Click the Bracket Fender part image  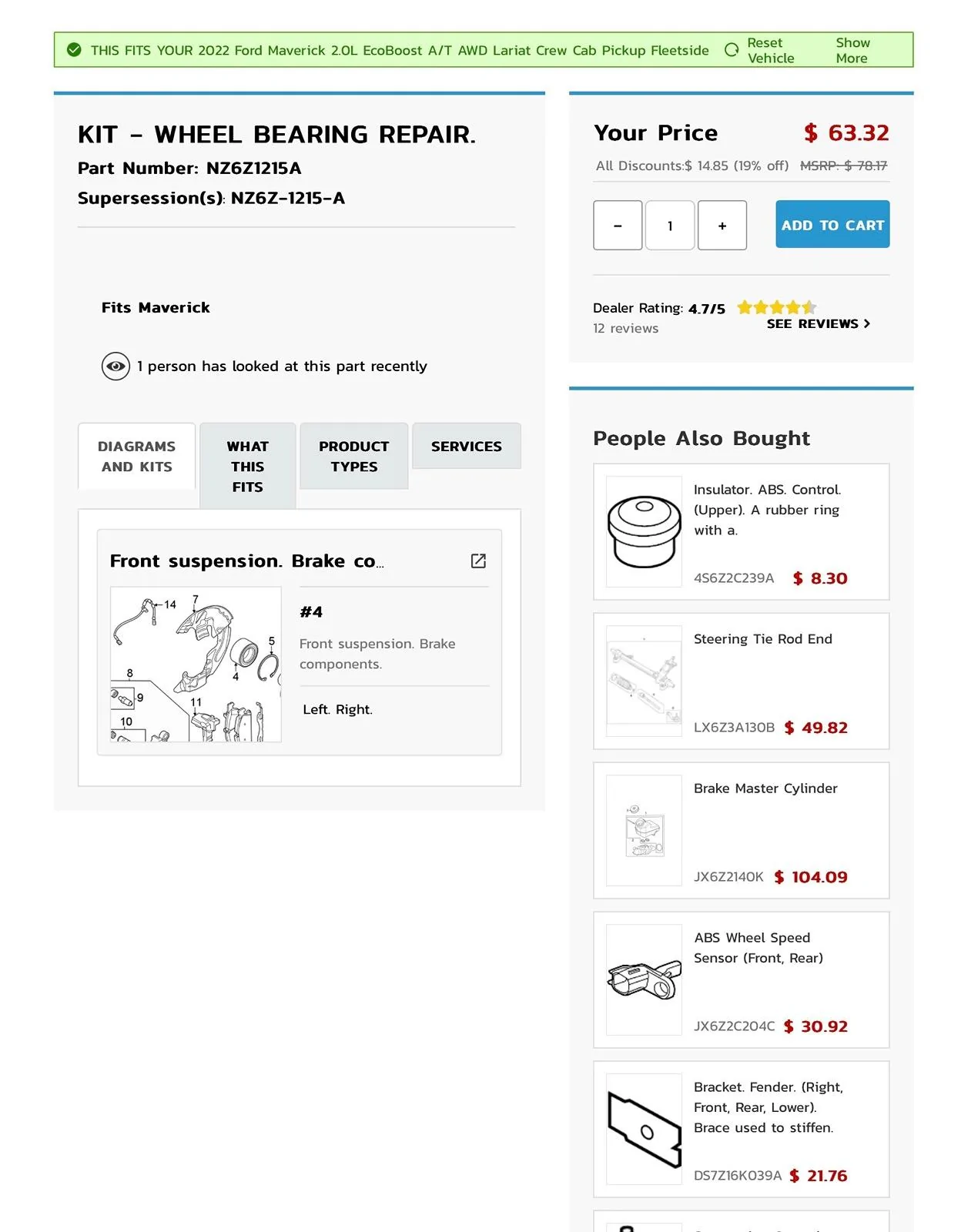coord(644,1129)
